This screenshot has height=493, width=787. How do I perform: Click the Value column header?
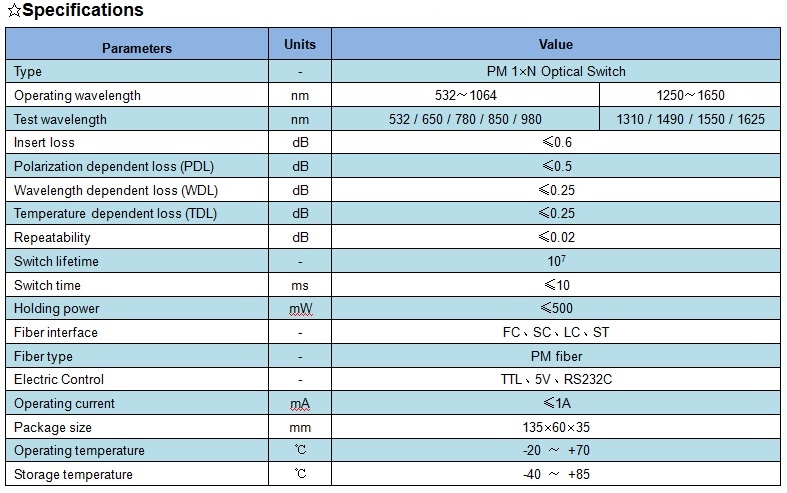coord(556,44)
